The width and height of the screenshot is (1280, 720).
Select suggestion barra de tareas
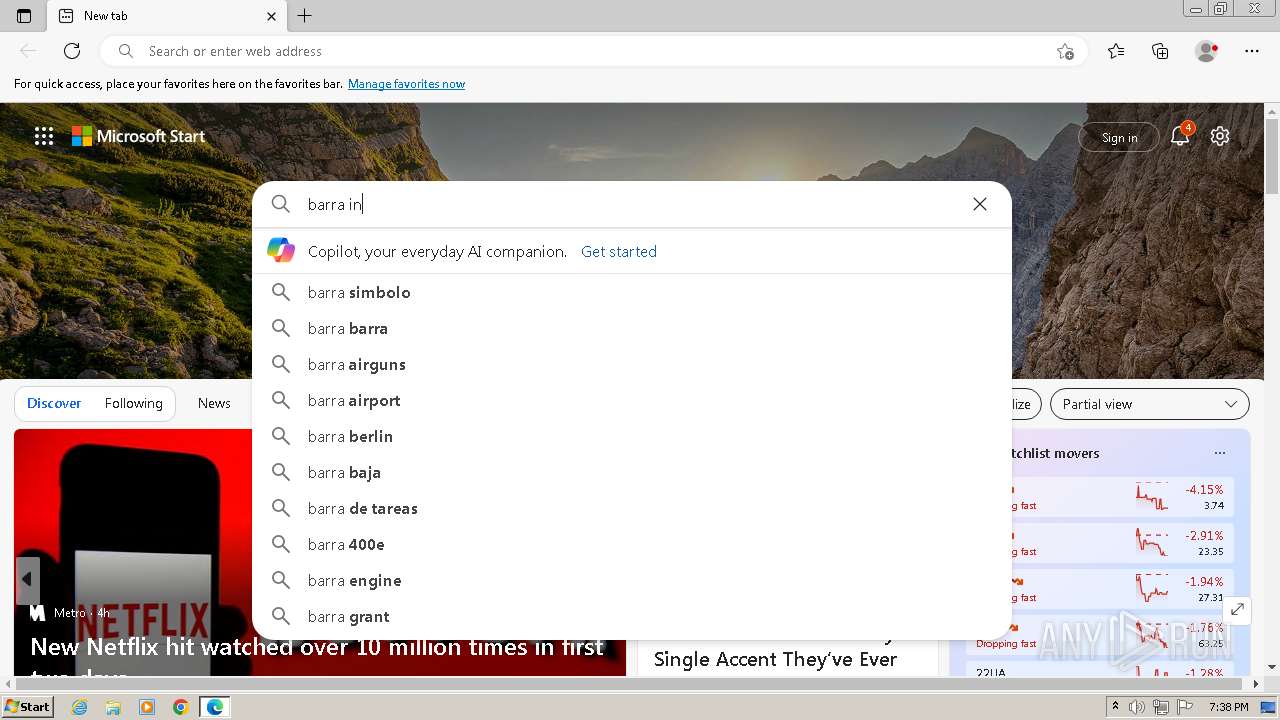pos(632,508)
